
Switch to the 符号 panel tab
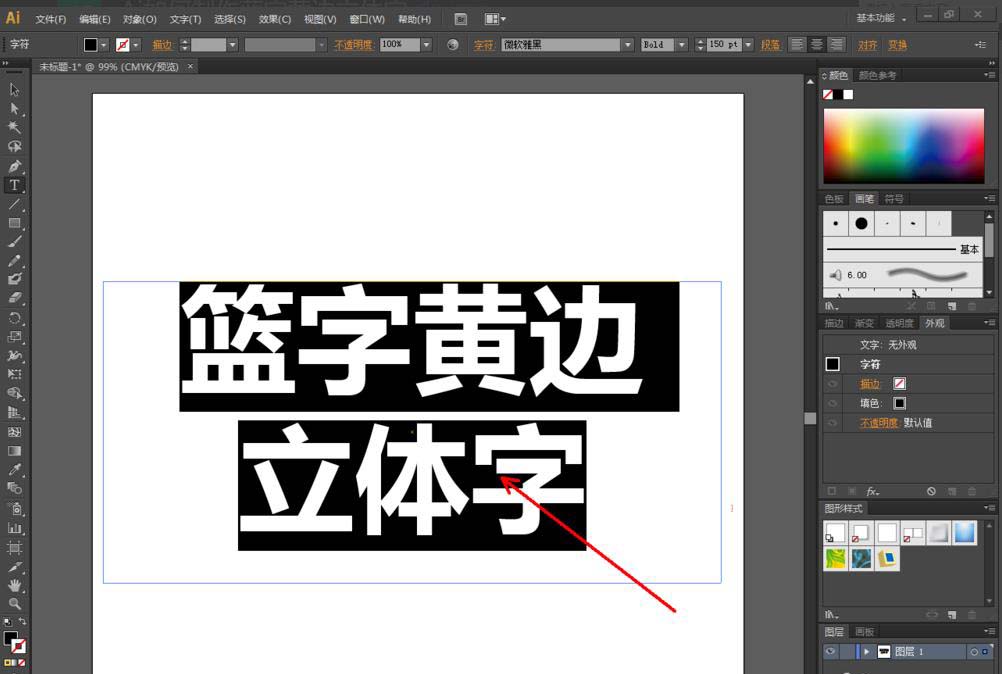pos(894,199)
